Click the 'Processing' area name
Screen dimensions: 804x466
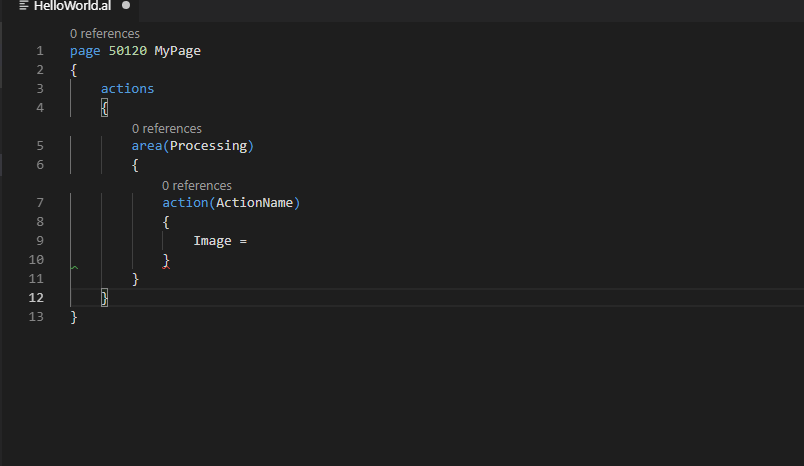click(x=208, y=146)
